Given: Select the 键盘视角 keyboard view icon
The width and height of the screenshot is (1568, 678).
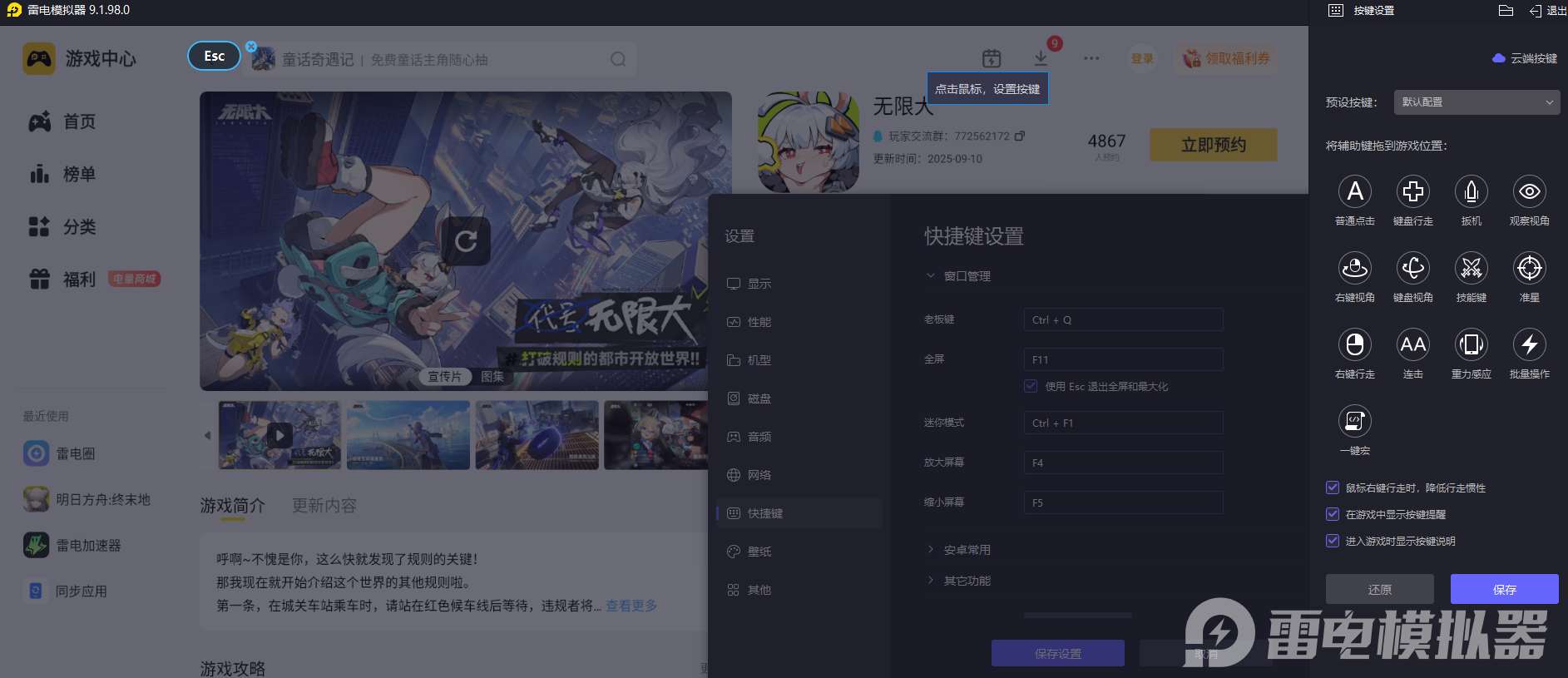Looking at the screenshot, I should pos(1413,268).
